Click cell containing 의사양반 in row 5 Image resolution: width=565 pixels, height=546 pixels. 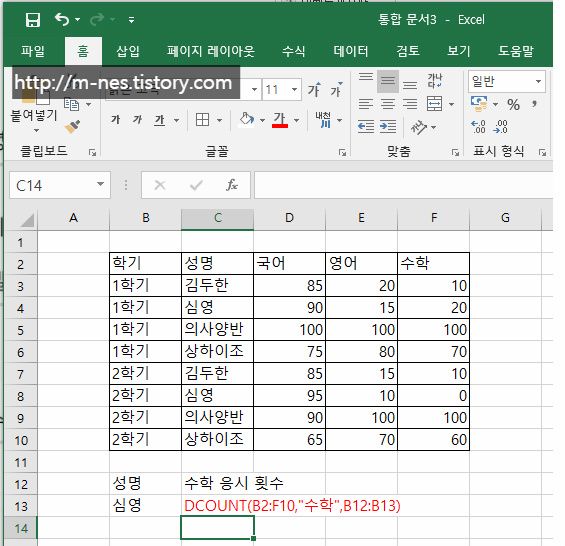point(217,329)
